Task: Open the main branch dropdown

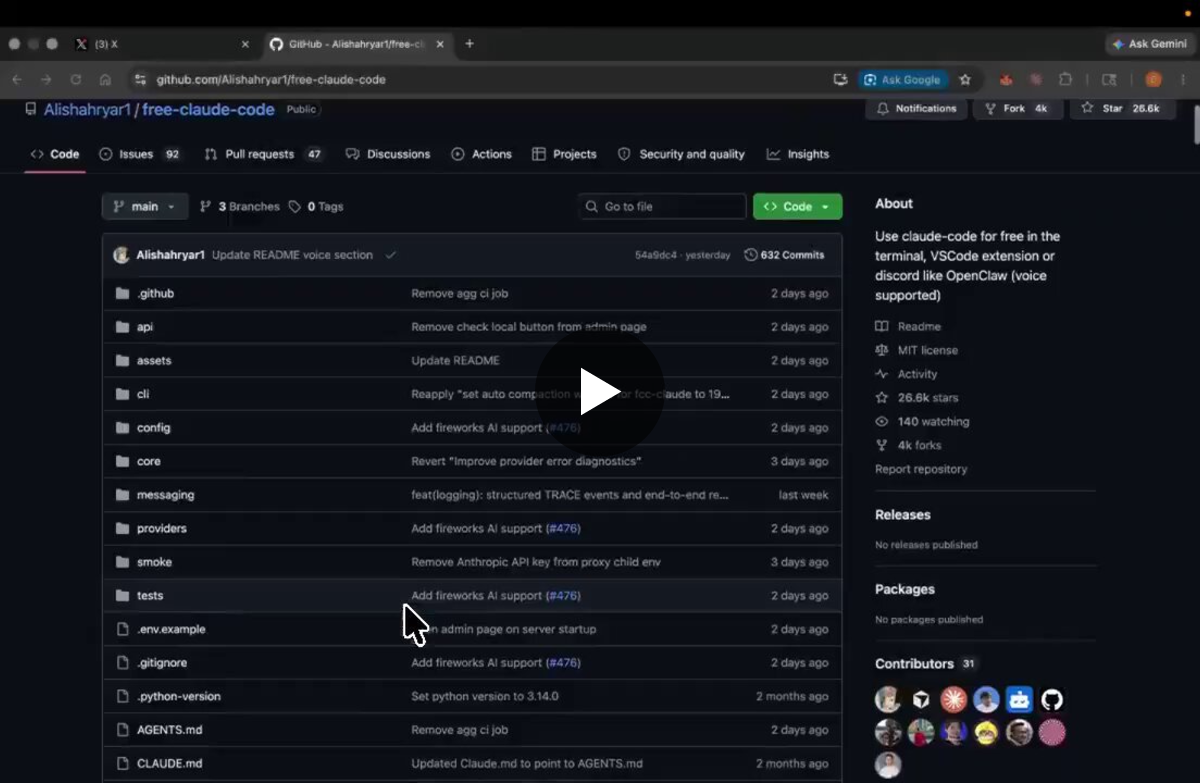Action: point(145,206)
